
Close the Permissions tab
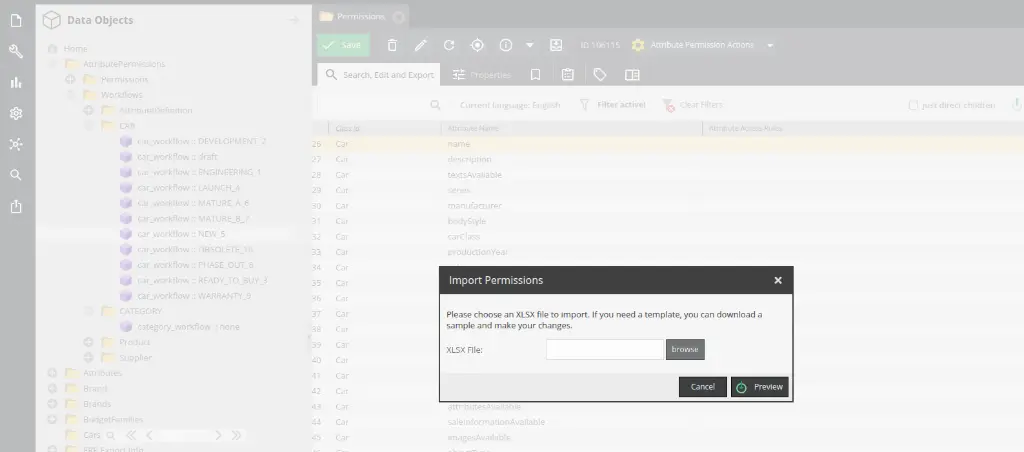tap(398, 17)
